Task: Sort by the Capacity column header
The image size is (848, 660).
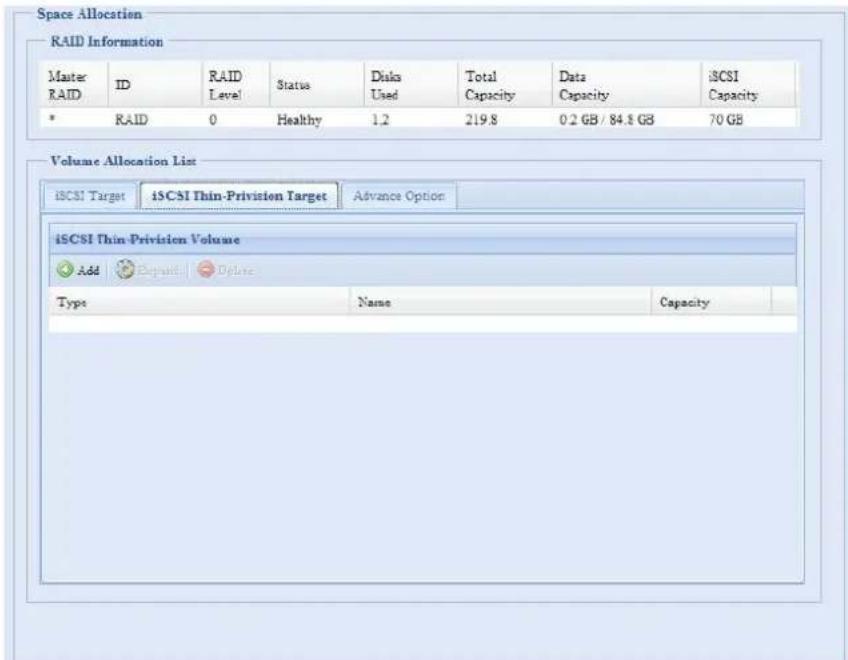Action: tap(711, 302)
